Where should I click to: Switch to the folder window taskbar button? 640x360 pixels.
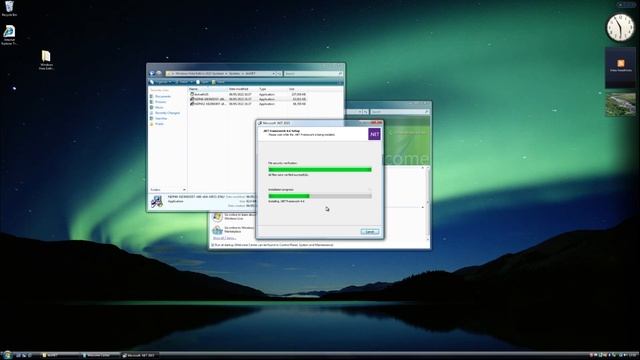pos(60,356)
